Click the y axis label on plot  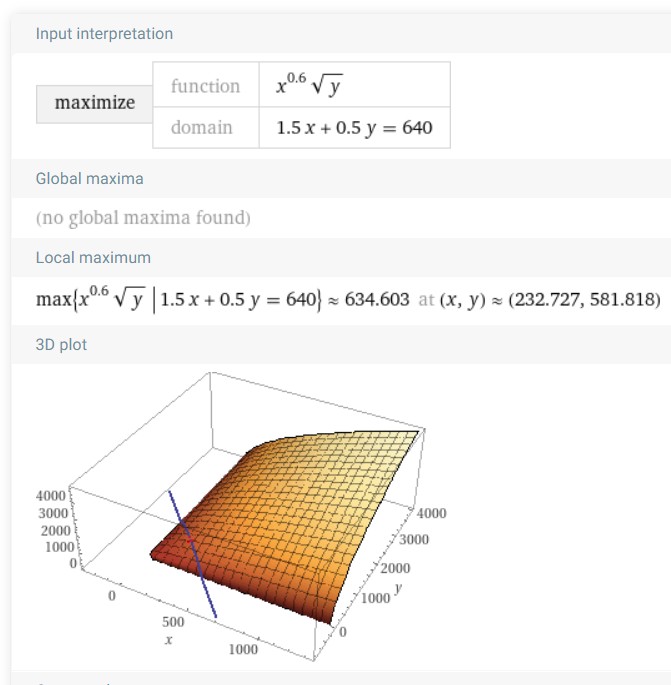398,589
